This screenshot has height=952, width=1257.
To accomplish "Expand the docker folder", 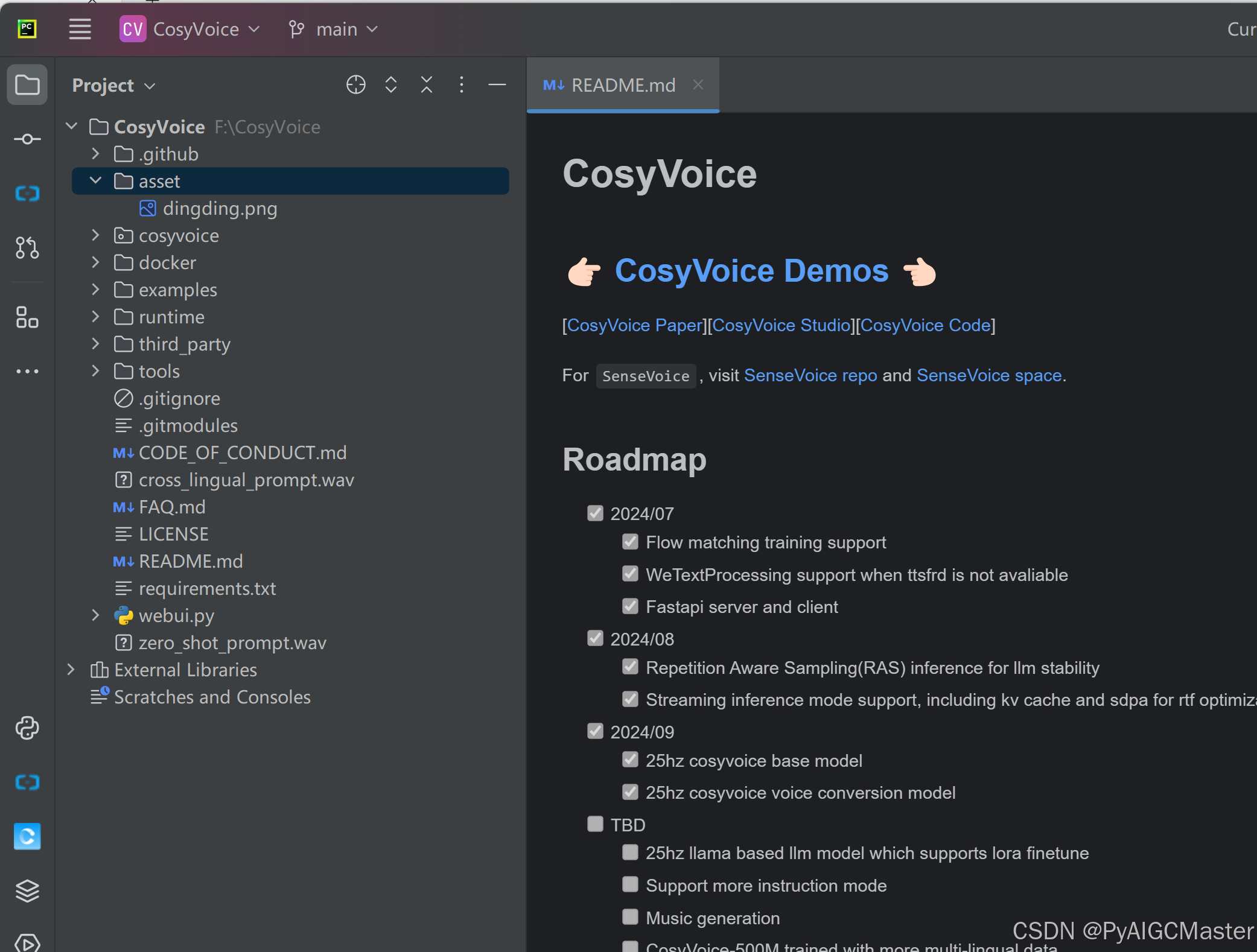I will [x=95, y=262].
